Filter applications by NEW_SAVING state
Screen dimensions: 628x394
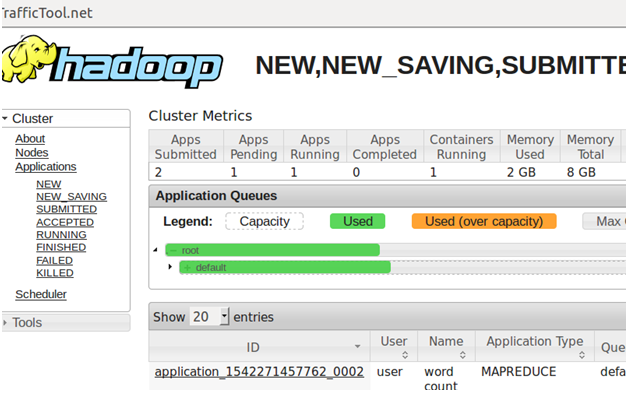(x=71, y=197)
